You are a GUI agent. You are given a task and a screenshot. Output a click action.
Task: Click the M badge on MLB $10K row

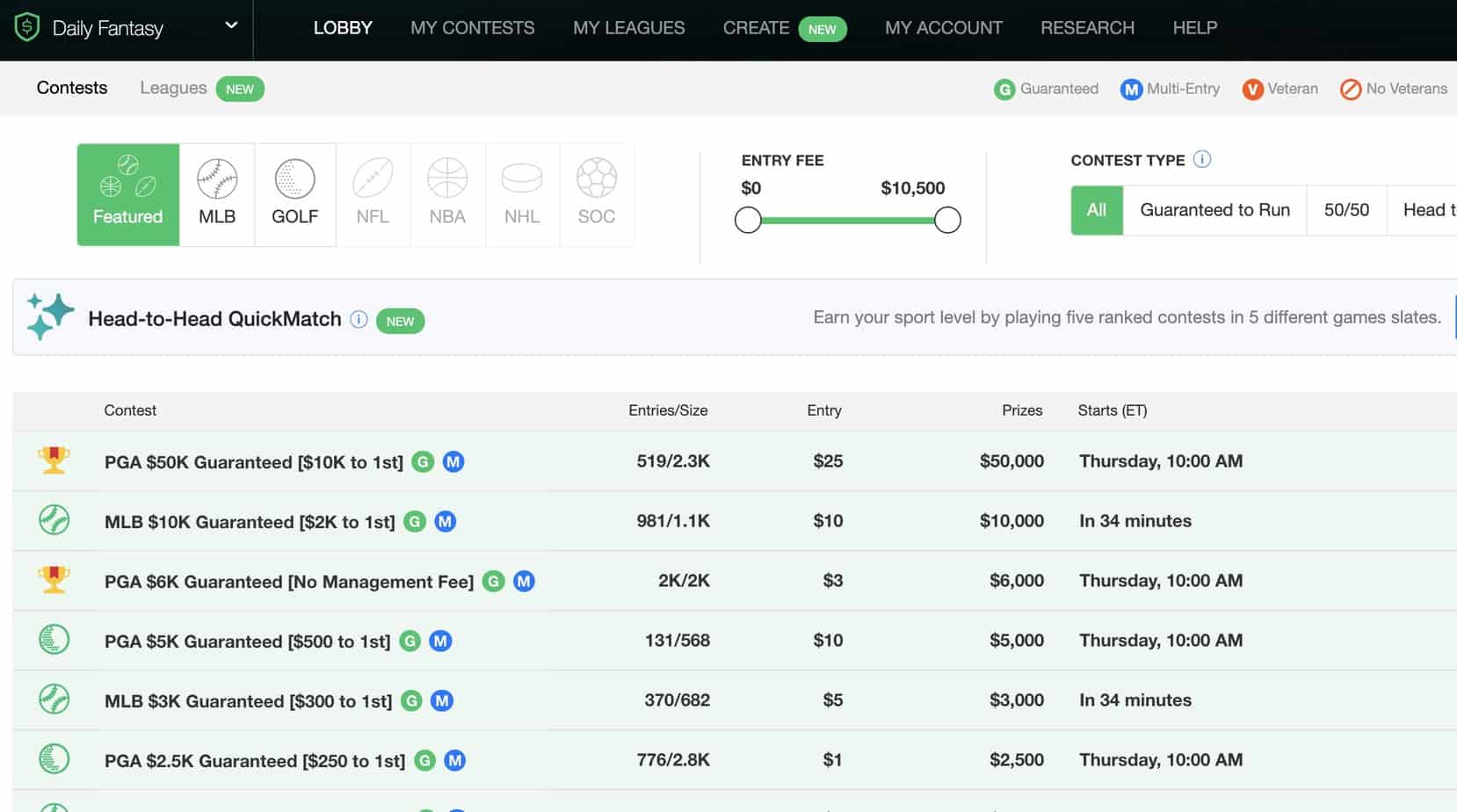click(x=446, y=521)
